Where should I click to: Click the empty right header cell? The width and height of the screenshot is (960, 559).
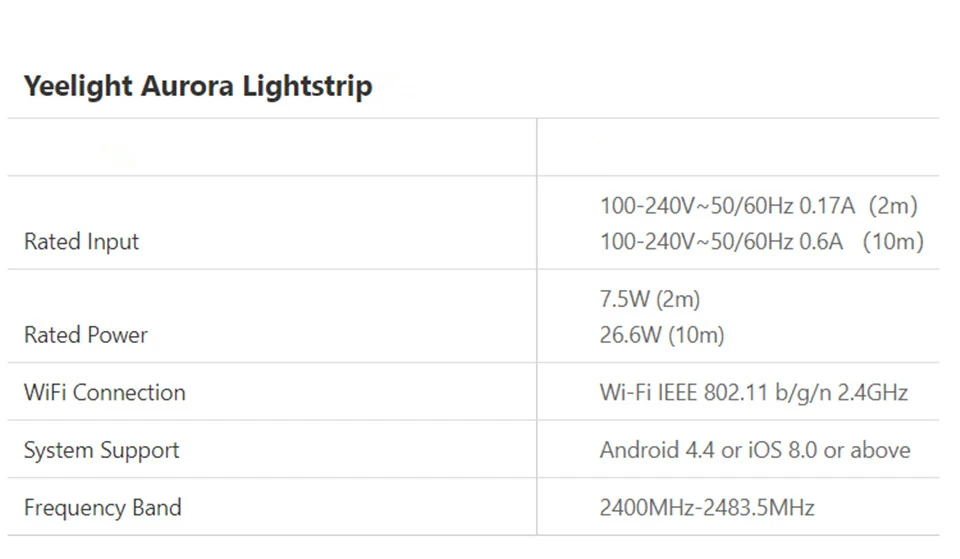point(738,148)
